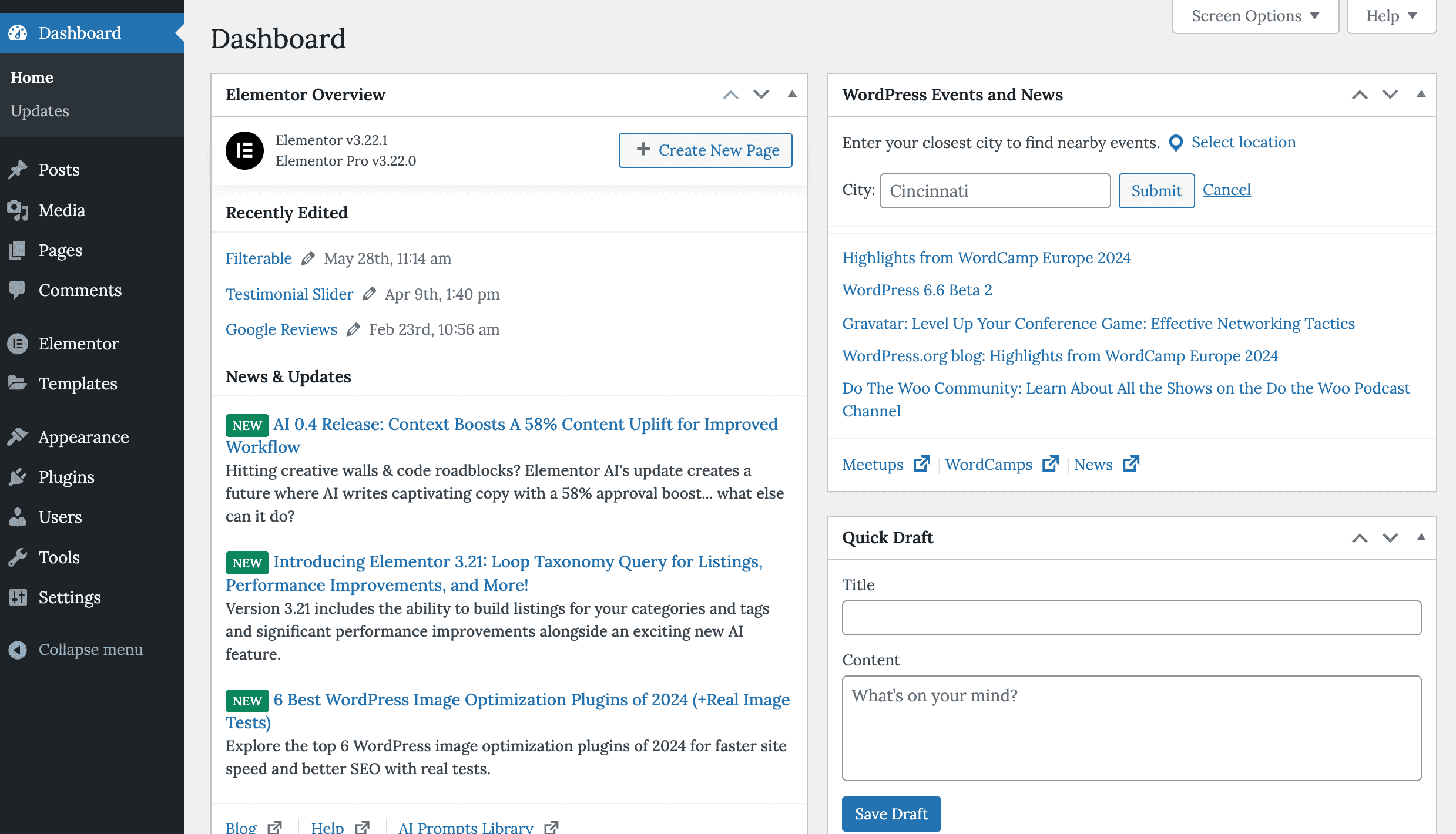The width and height of the screenshot is (1456, 834).
Task: Cancel the city location entry
Action: pos(1227,190)
